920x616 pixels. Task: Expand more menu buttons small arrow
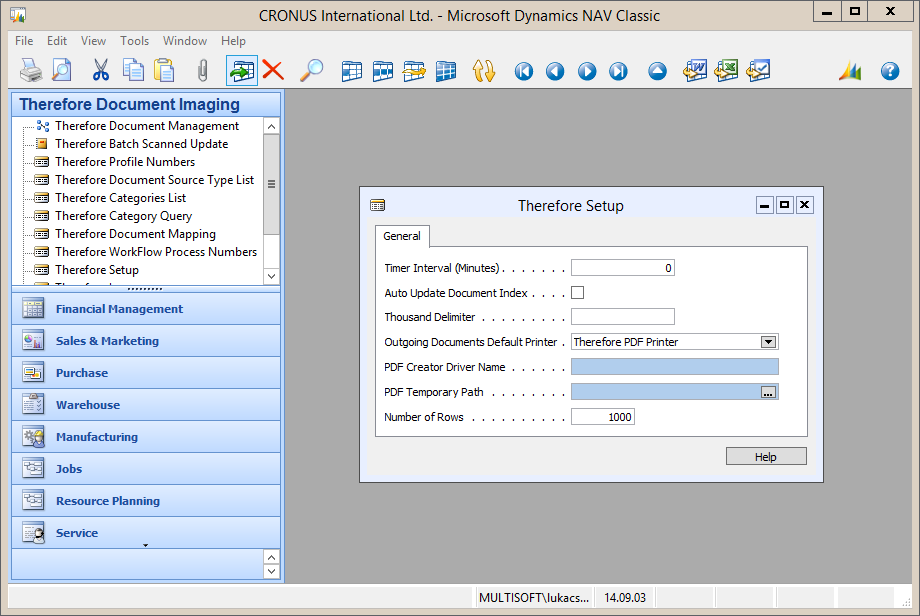point(146,546)
